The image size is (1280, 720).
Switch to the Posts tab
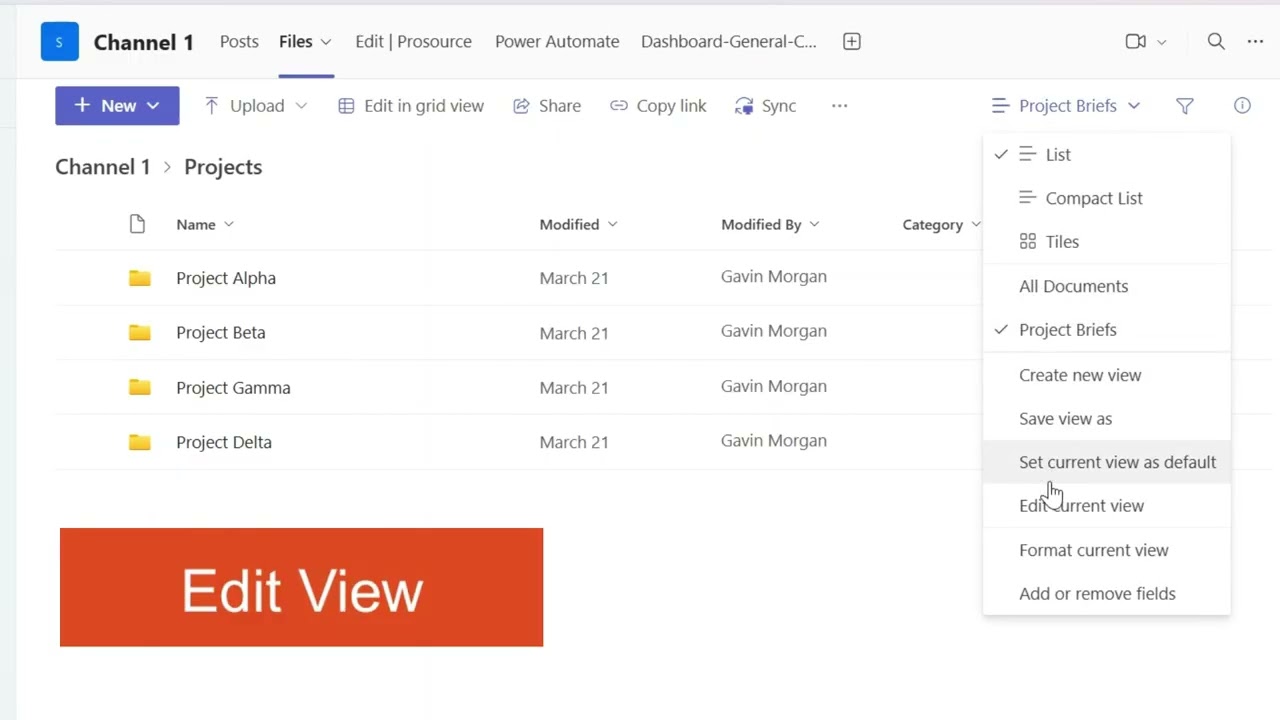(239, 42)
